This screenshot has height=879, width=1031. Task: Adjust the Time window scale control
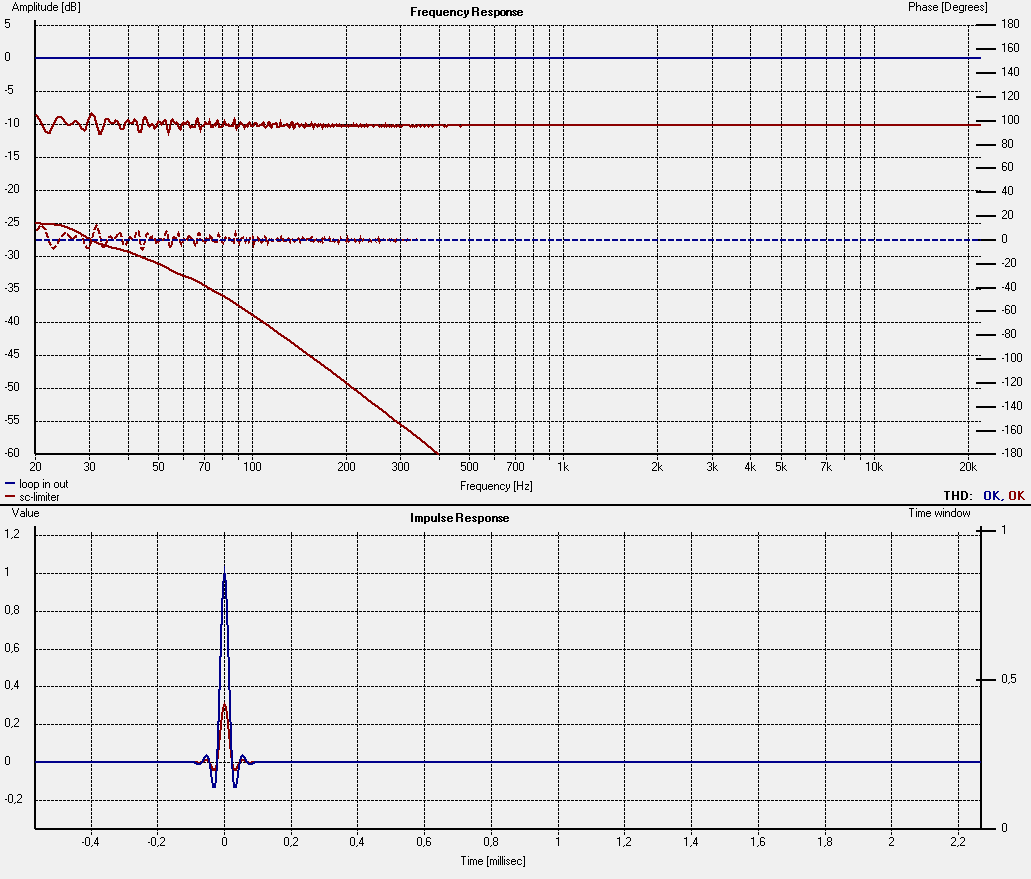click(x=939, y=511)
